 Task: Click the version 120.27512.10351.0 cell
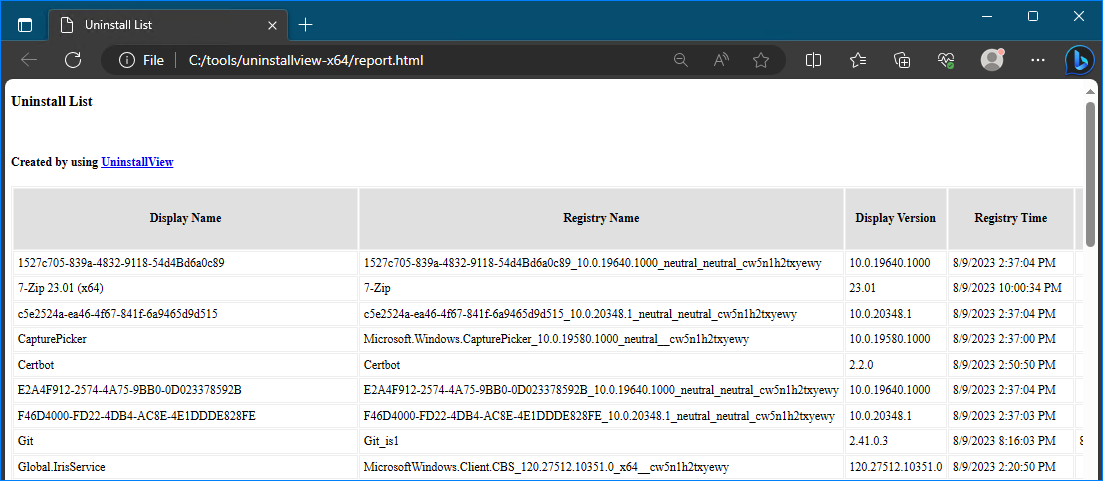point(895,466)
